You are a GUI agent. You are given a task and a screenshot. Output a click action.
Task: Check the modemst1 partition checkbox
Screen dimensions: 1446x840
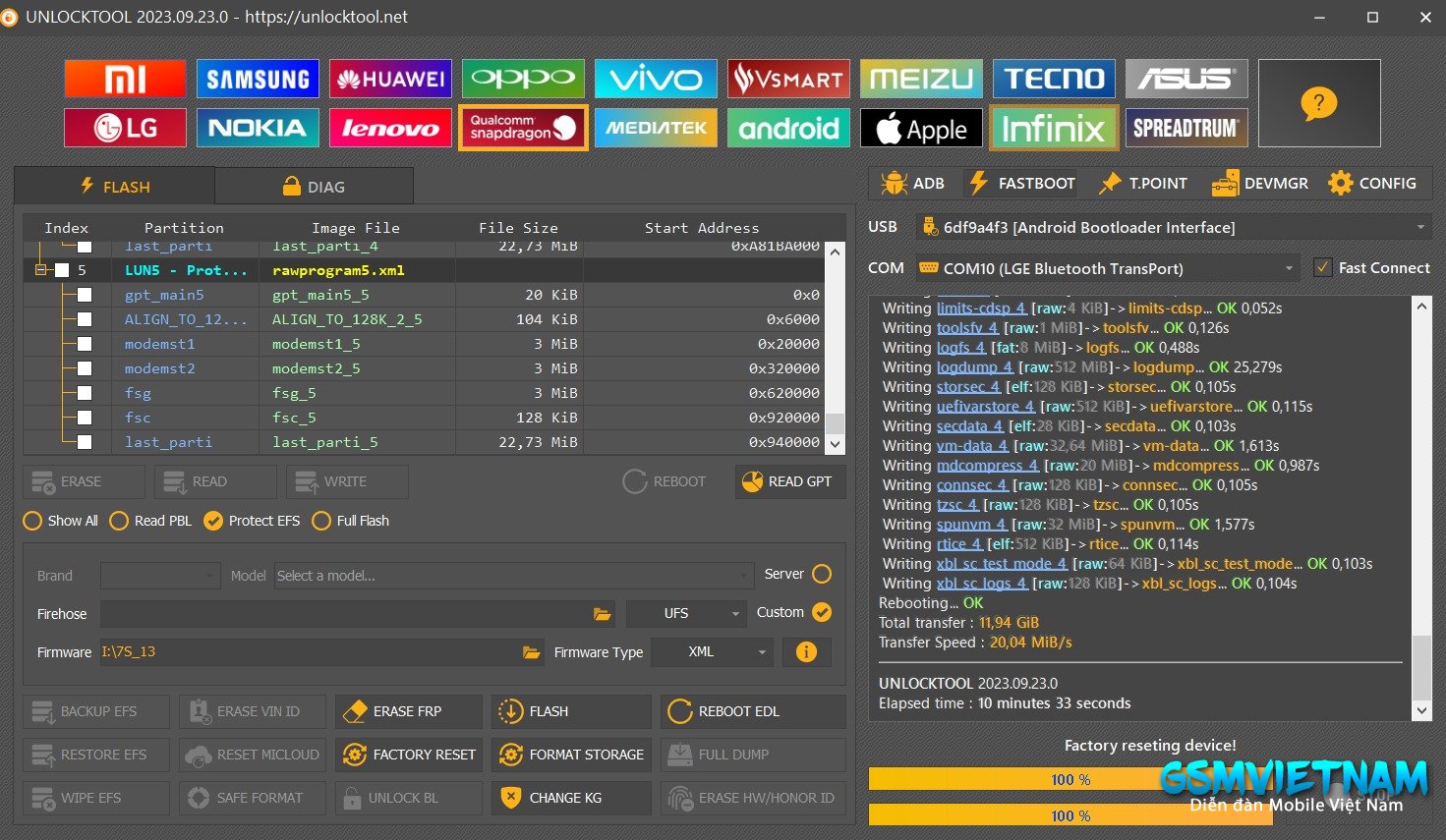coord(85,344)
